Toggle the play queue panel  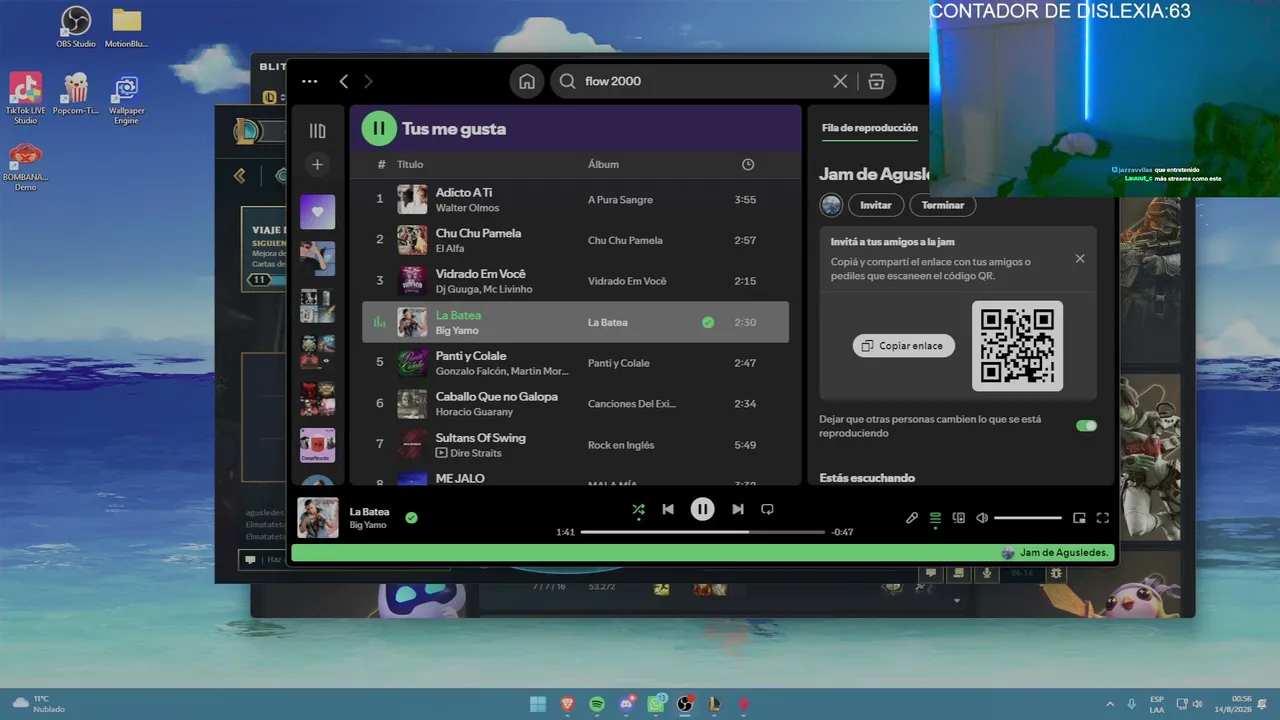(935, 518)
